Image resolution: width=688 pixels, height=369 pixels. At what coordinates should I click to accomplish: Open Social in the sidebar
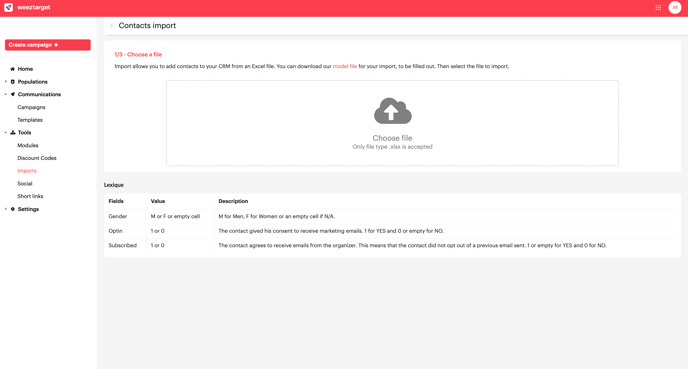25,183
